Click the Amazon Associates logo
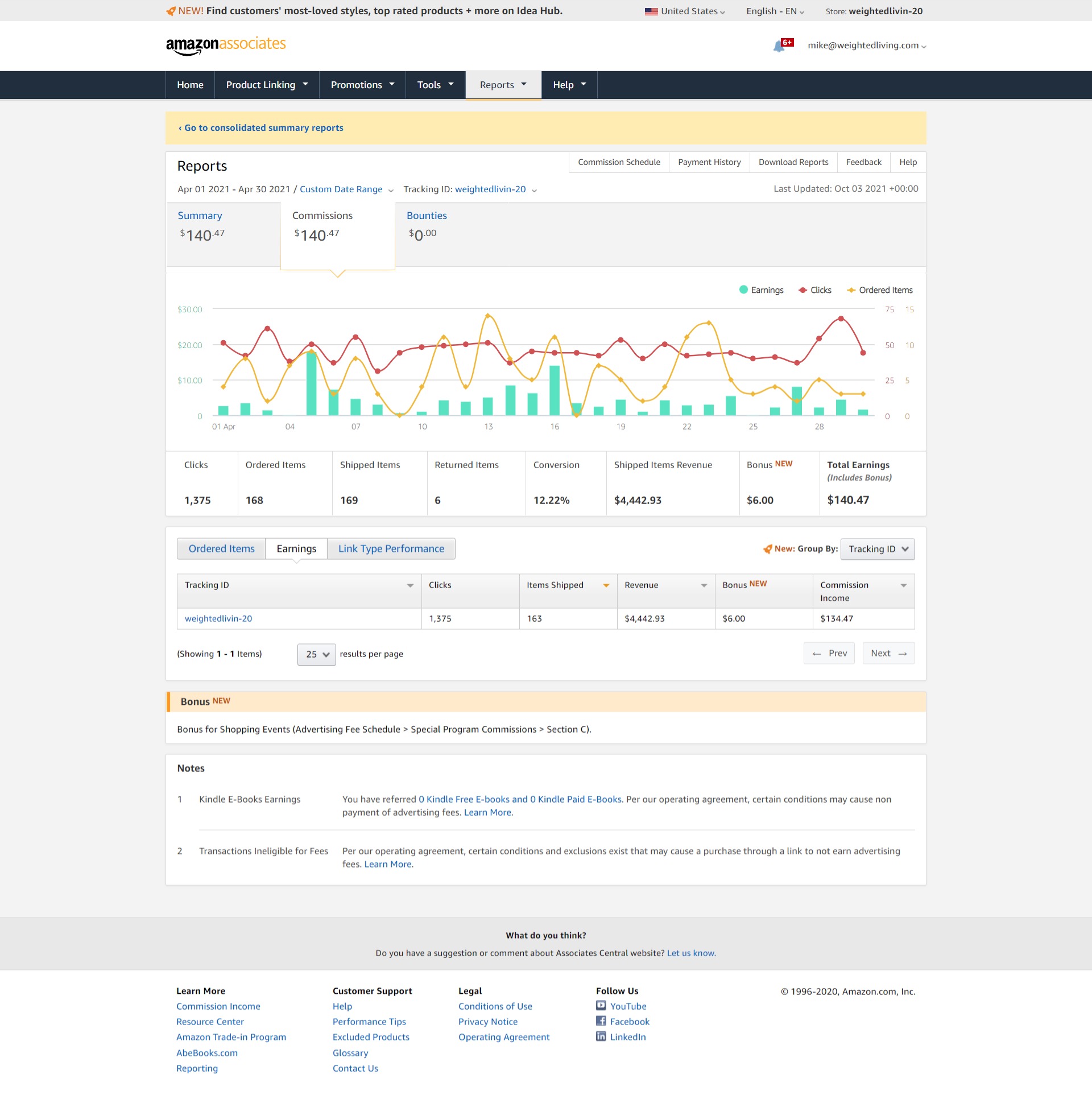Screen dimensions: 1092x1099 tap(226, 46)
